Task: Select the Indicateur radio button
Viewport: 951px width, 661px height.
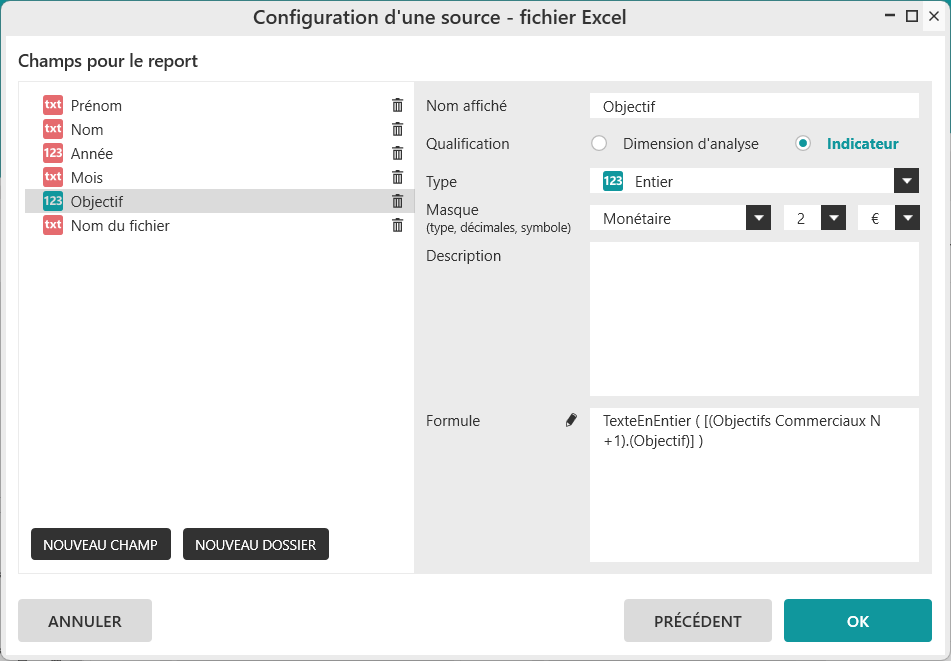Action: 802,144
